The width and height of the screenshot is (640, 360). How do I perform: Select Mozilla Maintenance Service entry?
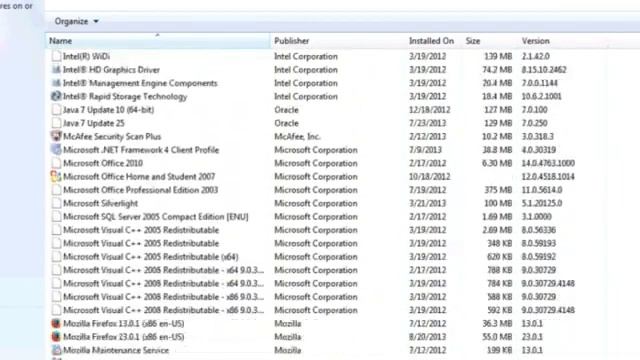pos(116,350)
